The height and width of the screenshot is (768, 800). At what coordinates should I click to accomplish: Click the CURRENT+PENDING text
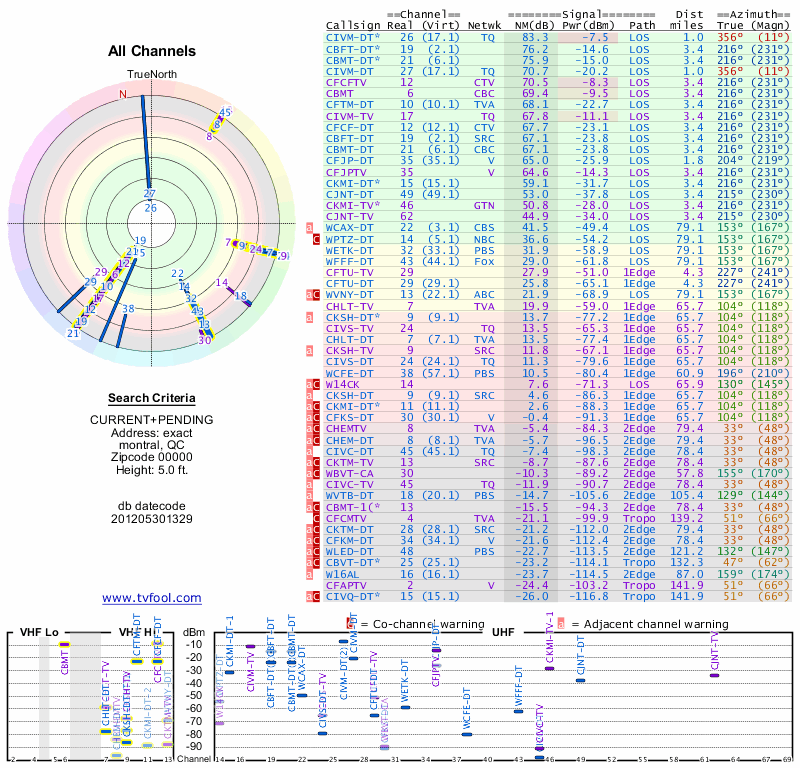coord(152,420)
